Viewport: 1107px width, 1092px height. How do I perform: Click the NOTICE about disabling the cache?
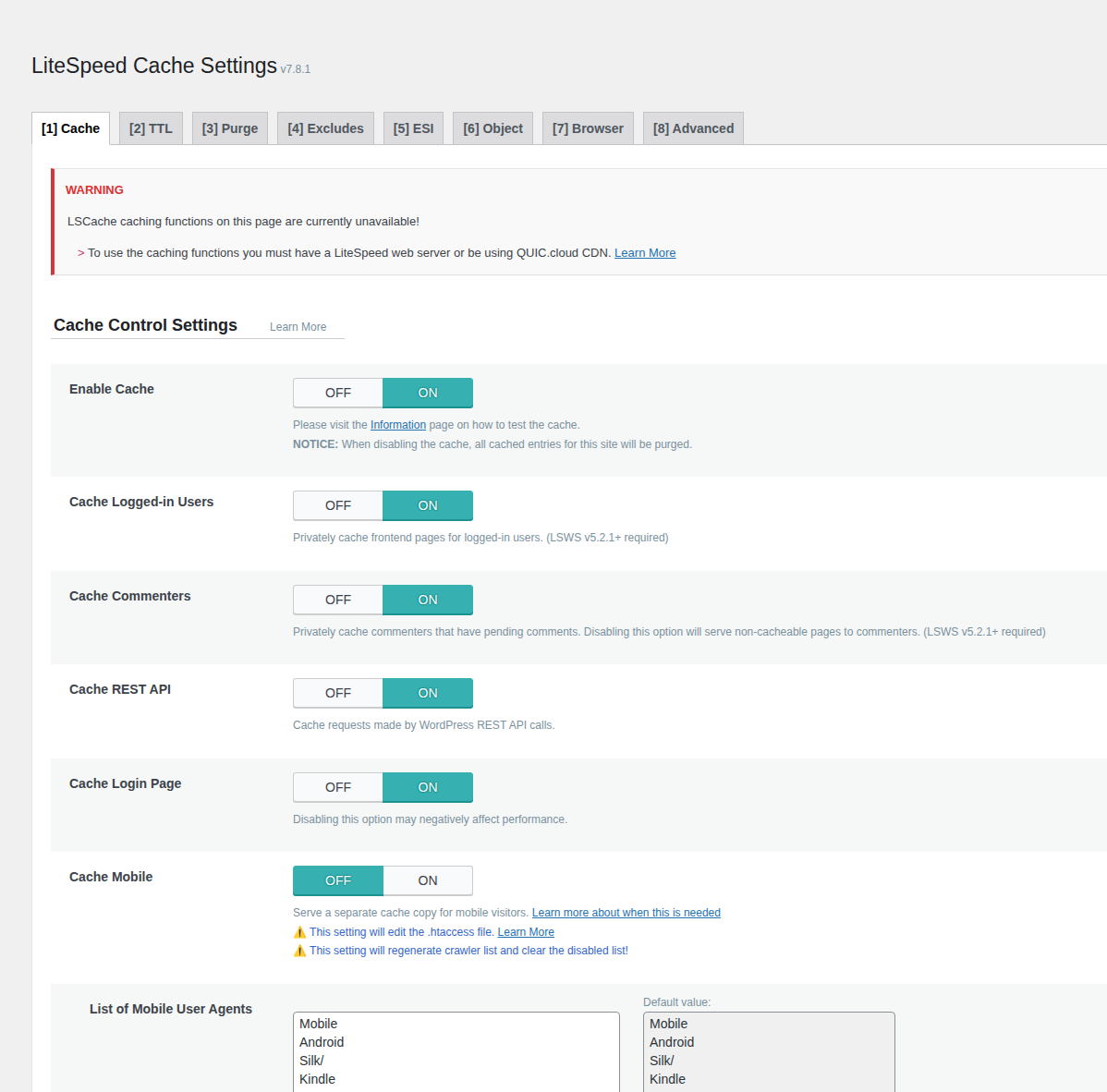pos(493,444)
